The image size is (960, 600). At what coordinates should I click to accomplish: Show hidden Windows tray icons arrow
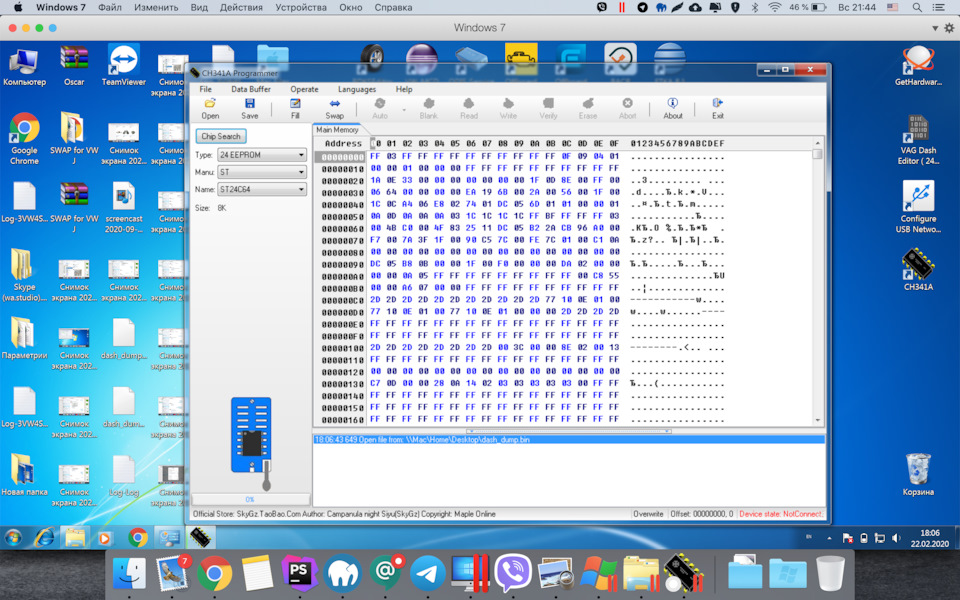829,538
